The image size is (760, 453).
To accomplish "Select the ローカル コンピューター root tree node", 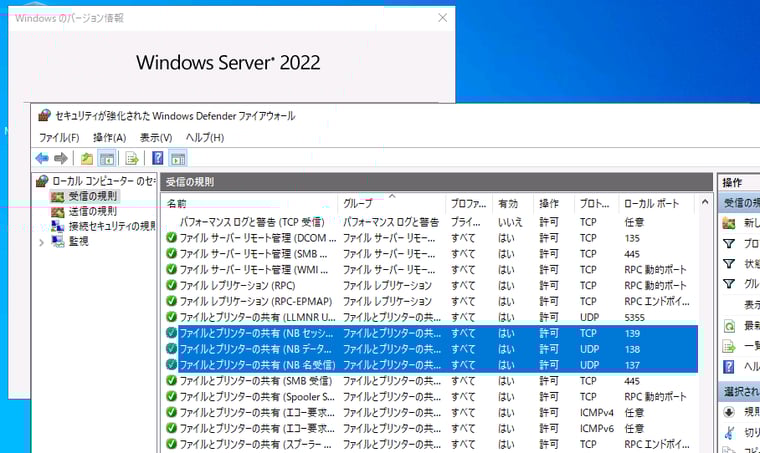I will [x=104, y=181].
